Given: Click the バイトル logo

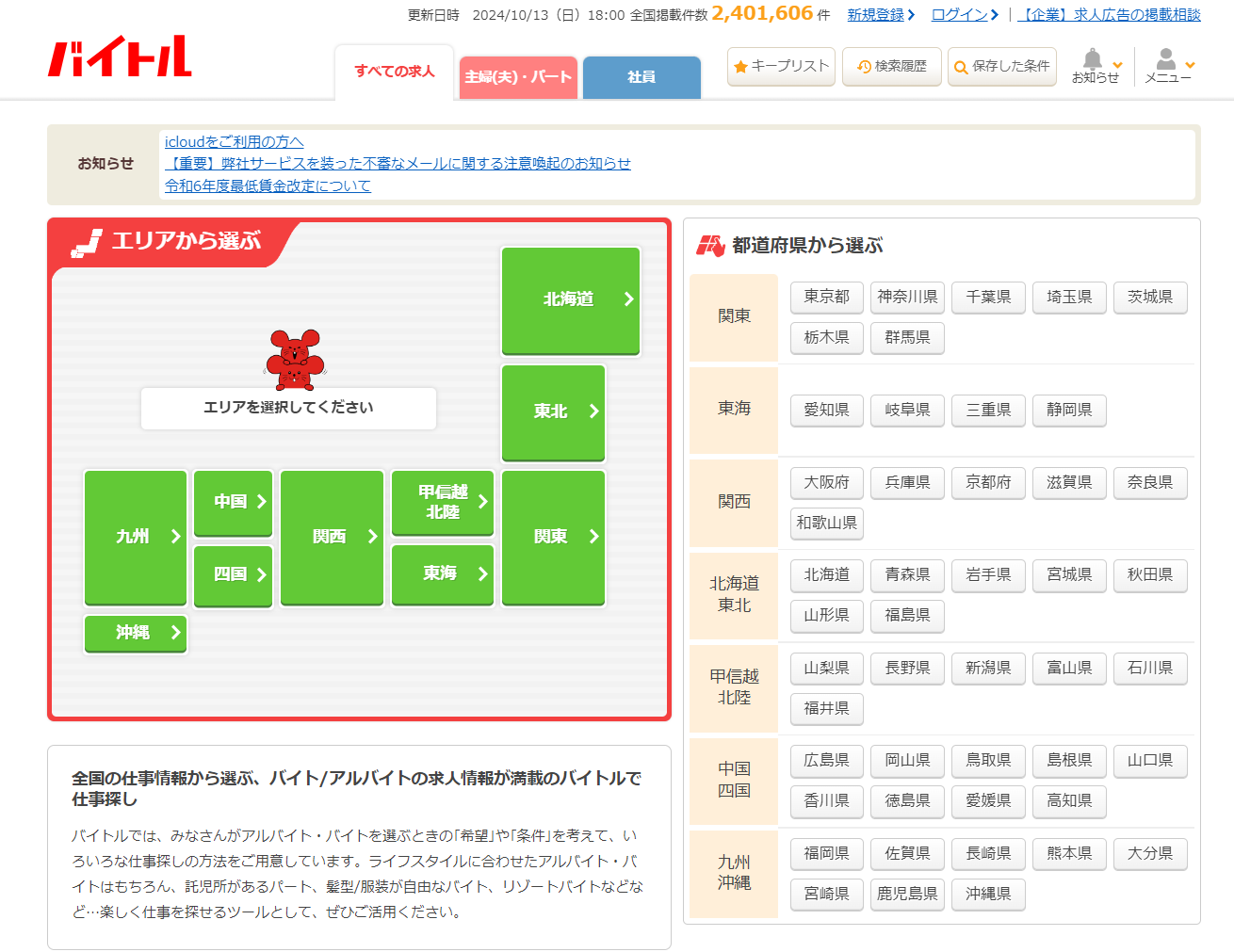Looking at the screenshot, I should [120, 57].
